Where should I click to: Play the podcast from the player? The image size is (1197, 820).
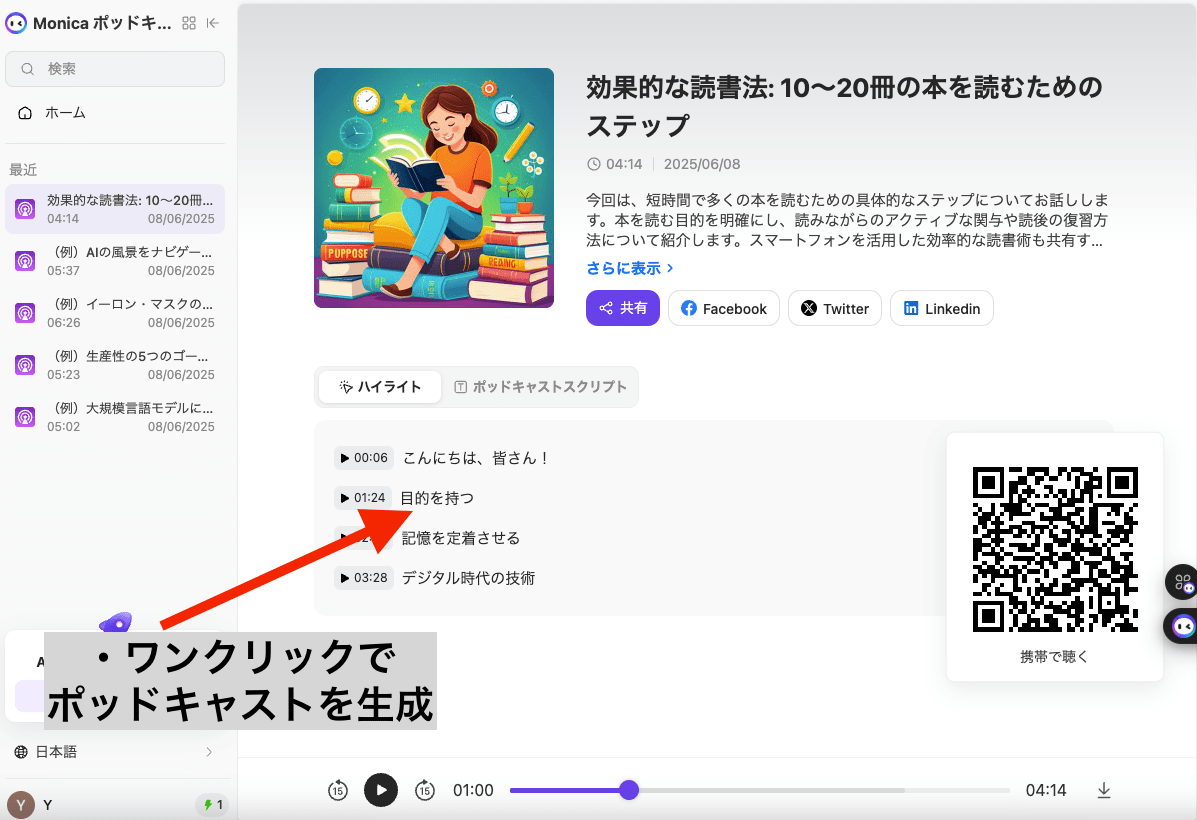point(381,790)
